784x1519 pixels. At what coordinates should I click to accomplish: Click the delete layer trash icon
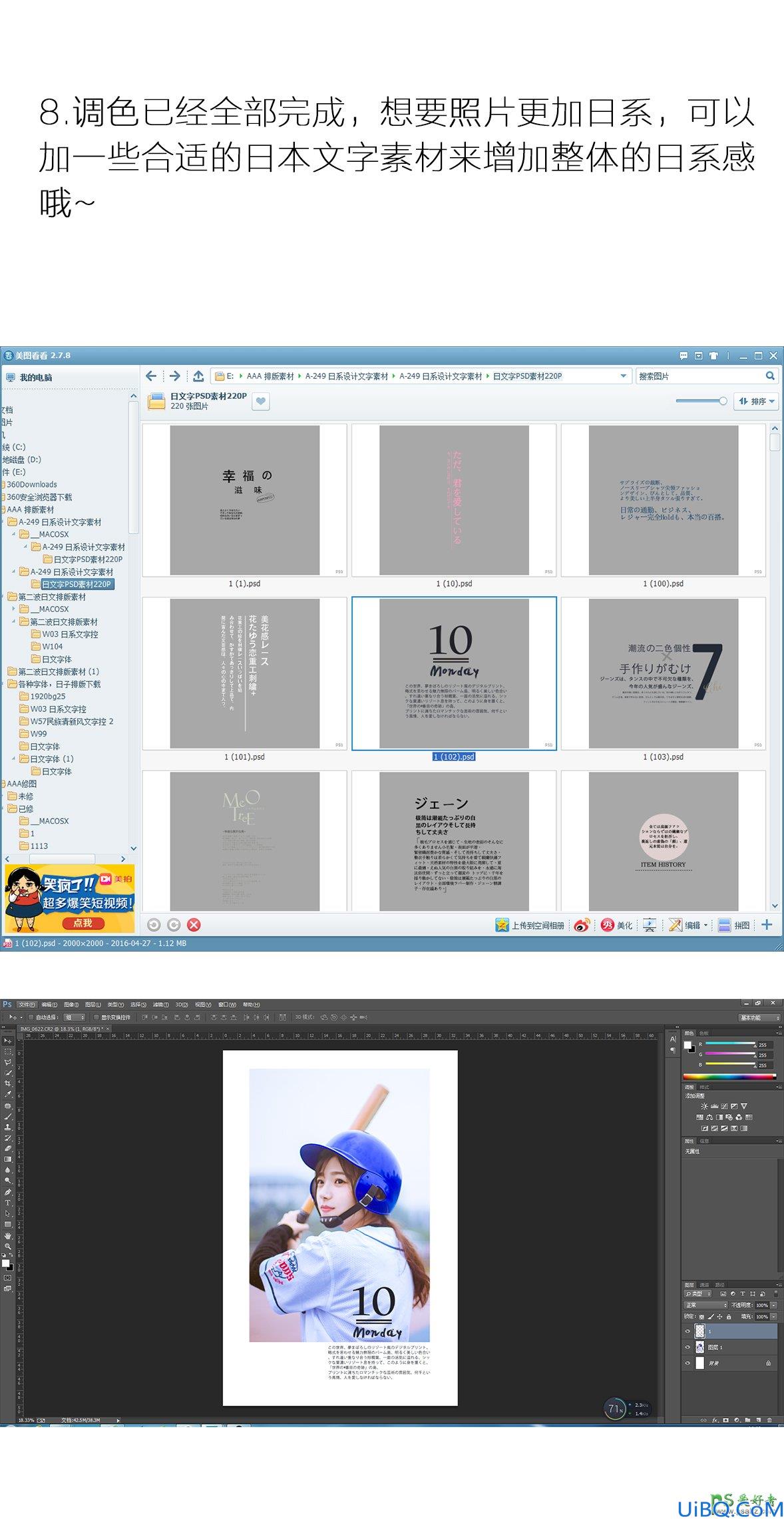(x=769, y=1420)
